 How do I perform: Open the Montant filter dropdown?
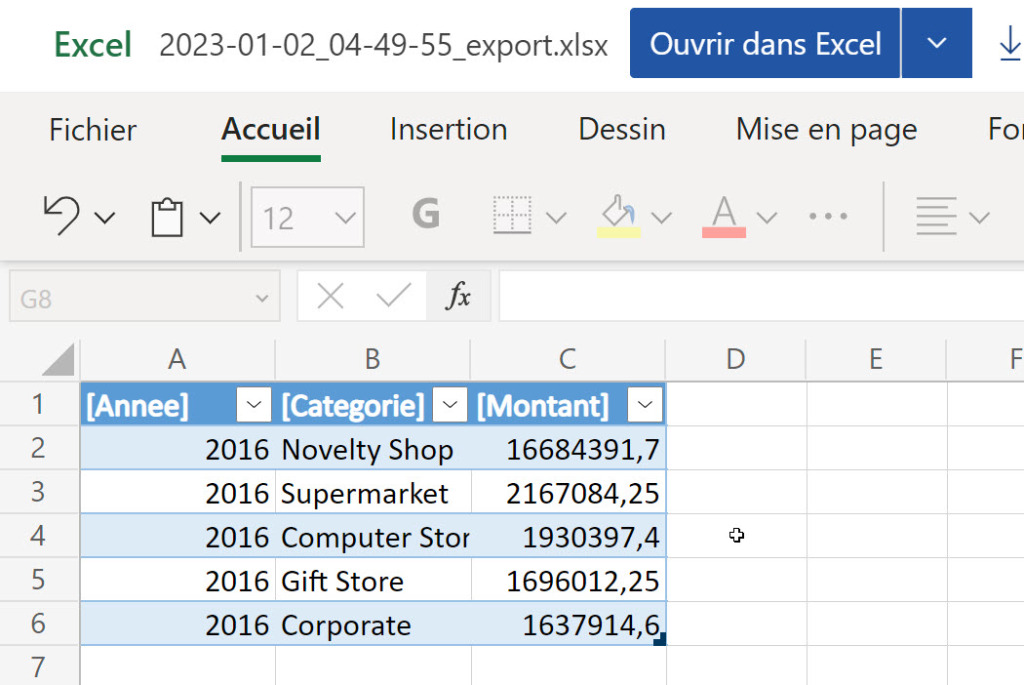[x=645, y=405]
